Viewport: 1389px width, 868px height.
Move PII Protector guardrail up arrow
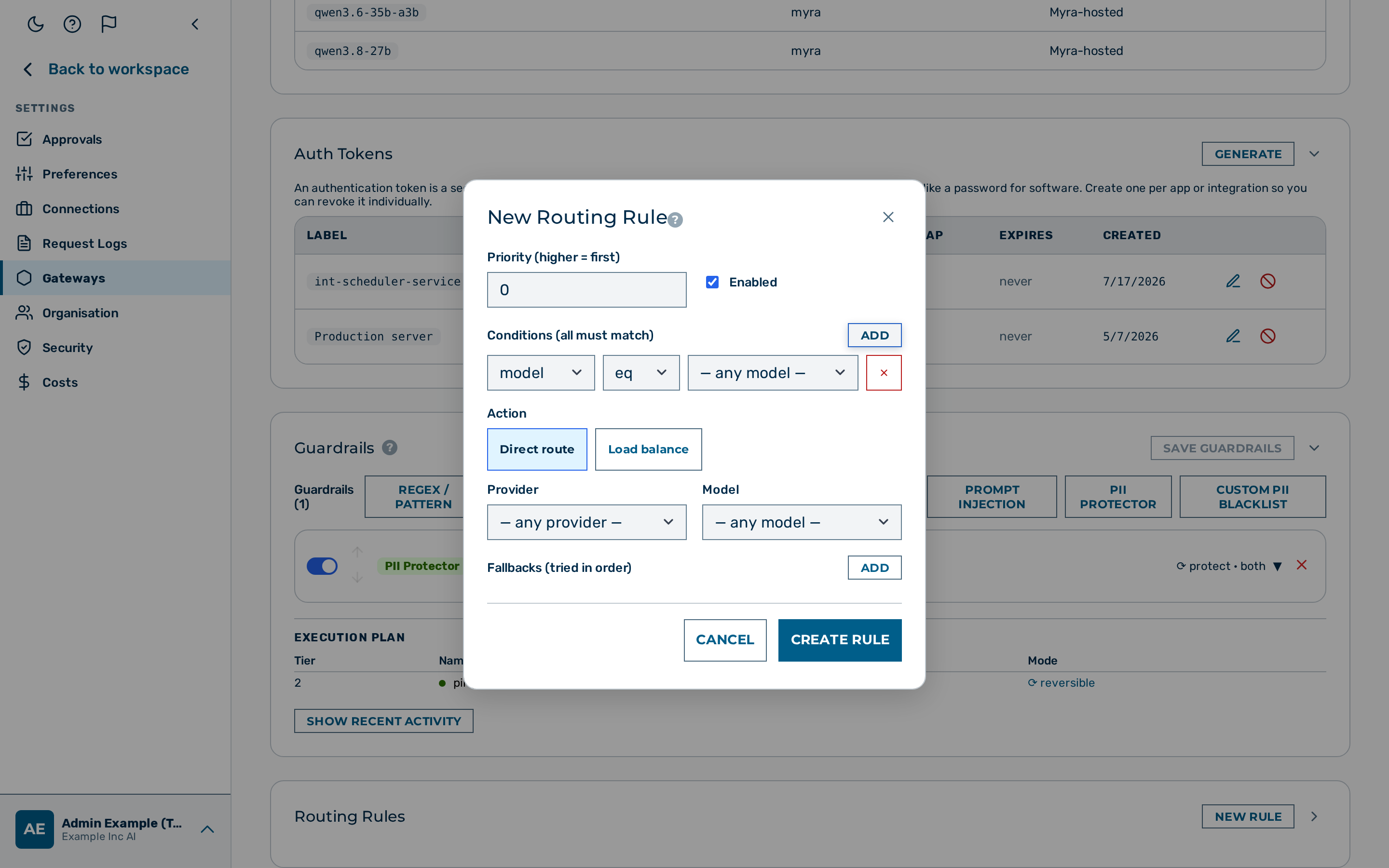357,552
